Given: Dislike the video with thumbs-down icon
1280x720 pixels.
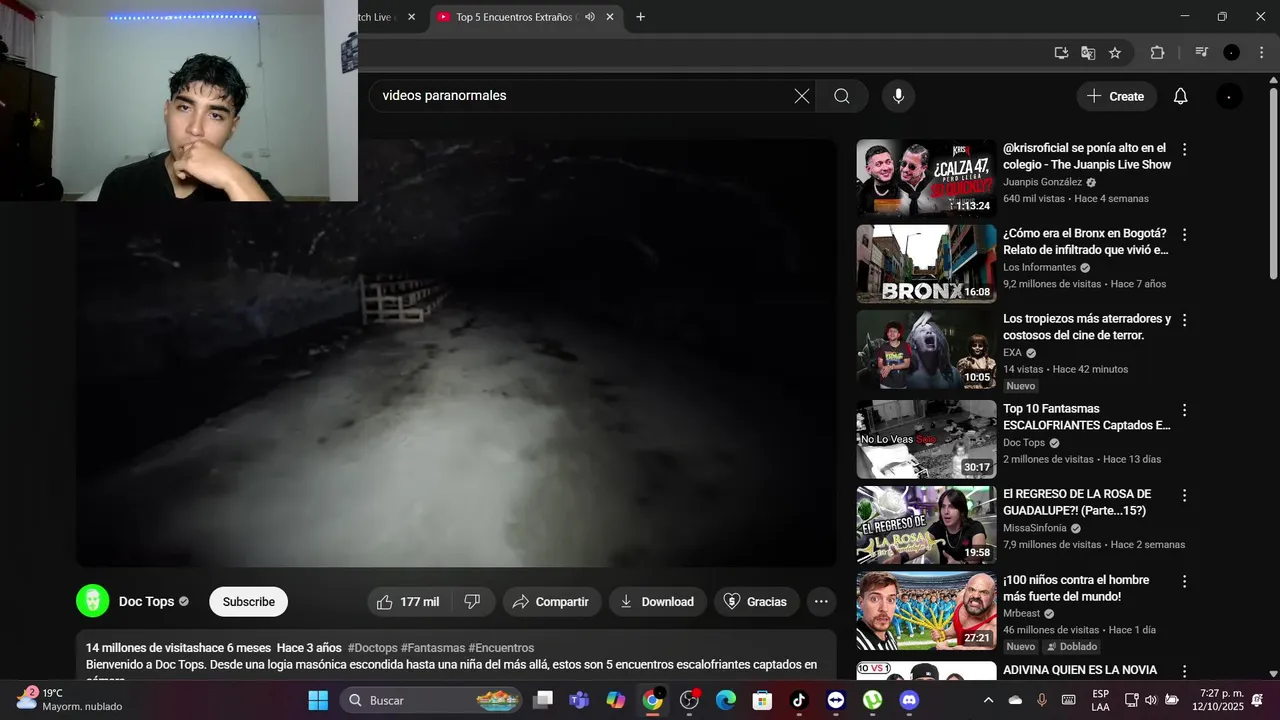Looking at the screenshot, I should coord(473,601).
